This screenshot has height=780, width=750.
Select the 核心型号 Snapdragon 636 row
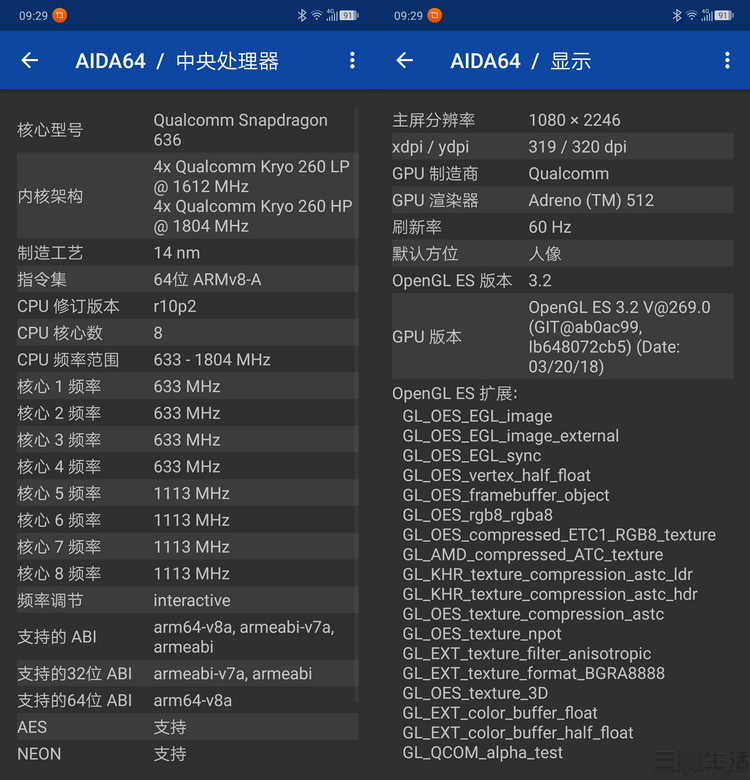click(185, 130)
